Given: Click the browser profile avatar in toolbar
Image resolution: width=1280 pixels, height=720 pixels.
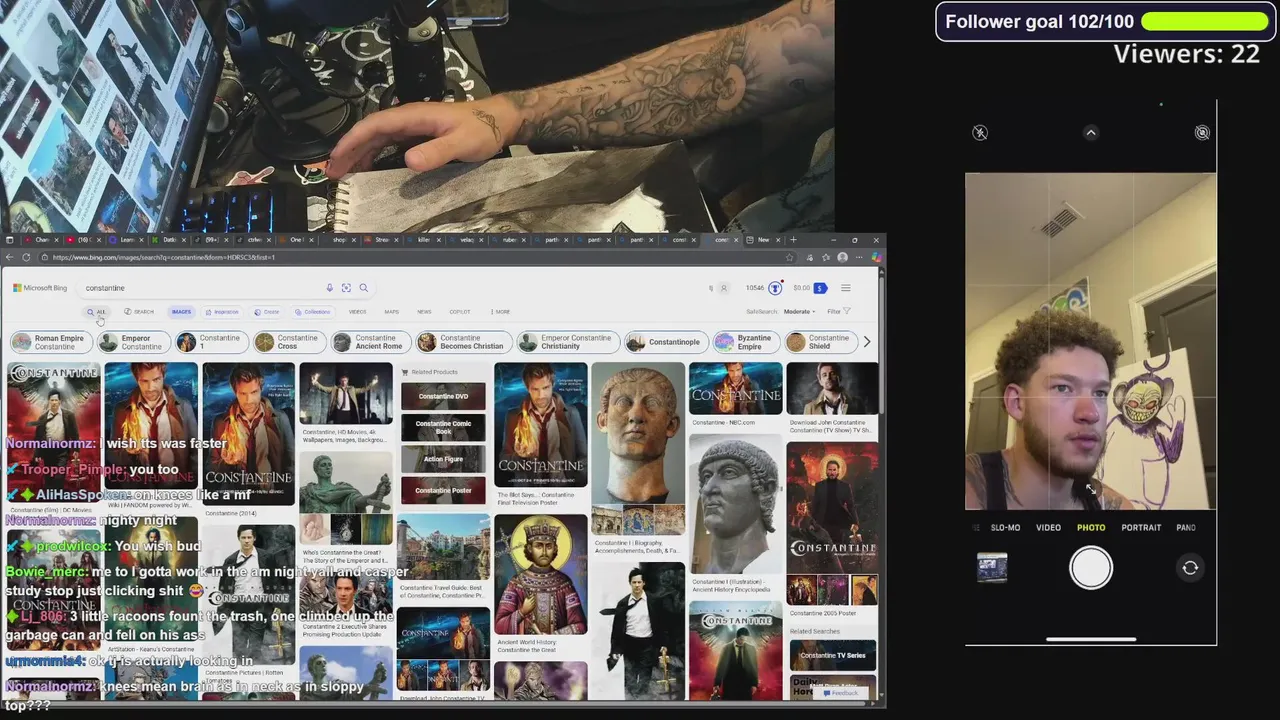Looking at the screenshot, I should [842, 257].
